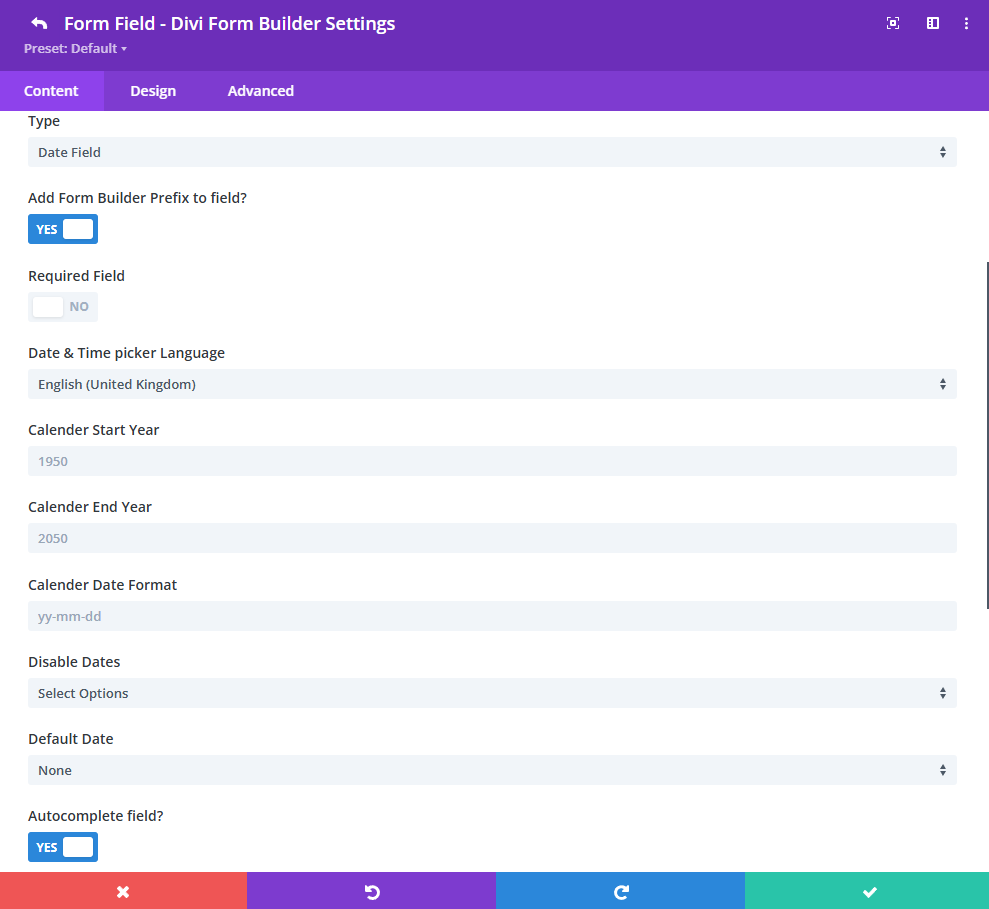Expand the settings modal to fullscreen
This screenshot has width=989, height=909.
coord(892,23)
